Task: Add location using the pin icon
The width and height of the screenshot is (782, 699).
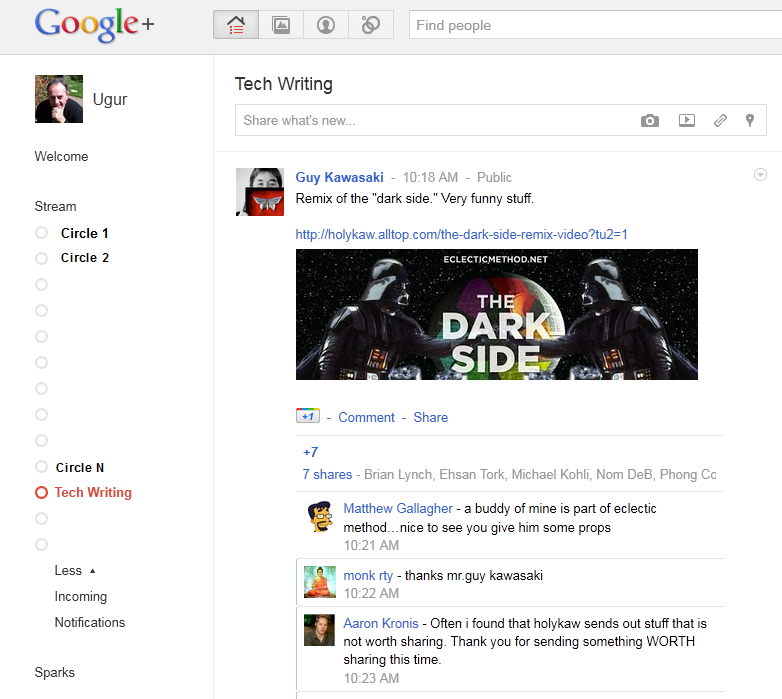Action: [x=750, y=120]
